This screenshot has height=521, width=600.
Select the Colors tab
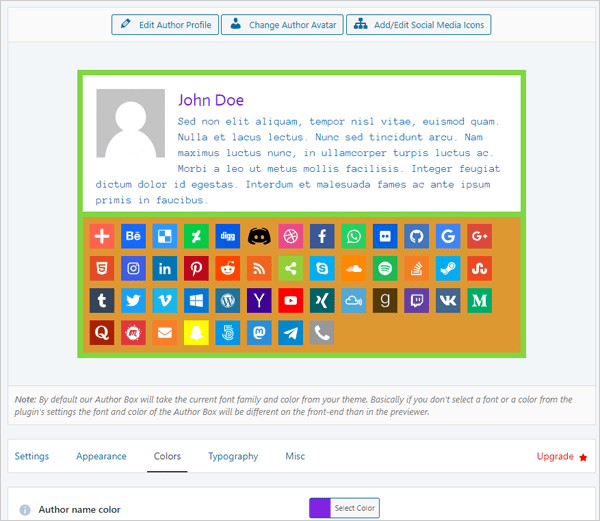(167, 456)
